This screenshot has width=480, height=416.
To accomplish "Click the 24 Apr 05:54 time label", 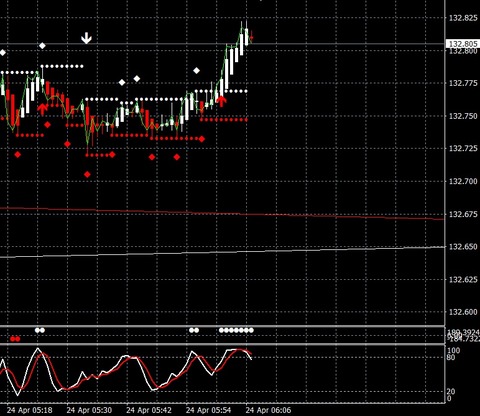I will click(x=208, y=410).
